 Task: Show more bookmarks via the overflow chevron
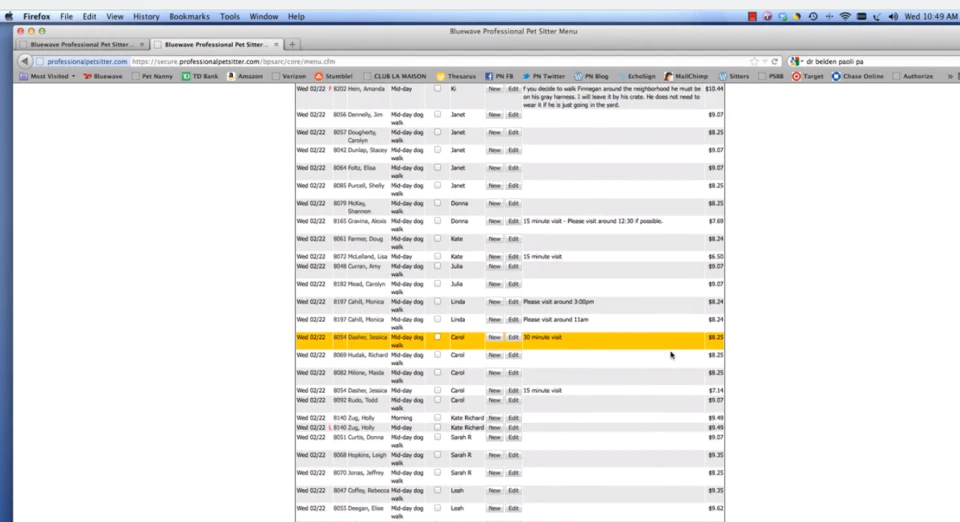[950, 76]
